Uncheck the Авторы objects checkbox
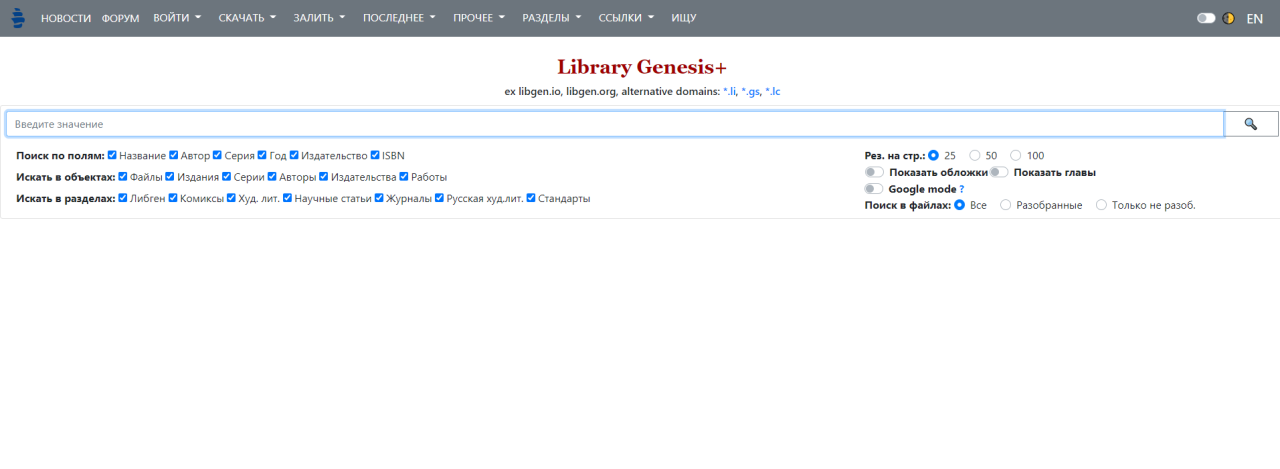This screenshot has height=469, width=1280. (x=272, y=176)
